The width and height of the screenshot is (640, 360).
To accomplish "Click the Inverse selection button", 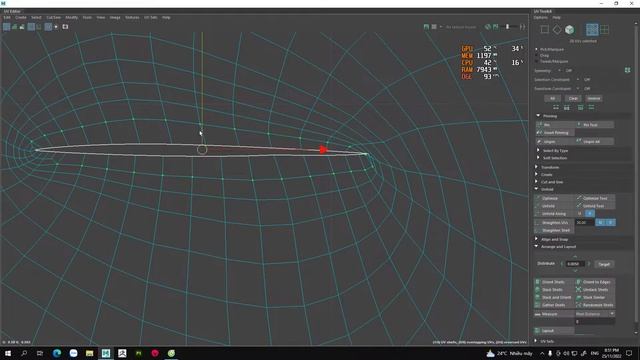I will coord(593,98).
